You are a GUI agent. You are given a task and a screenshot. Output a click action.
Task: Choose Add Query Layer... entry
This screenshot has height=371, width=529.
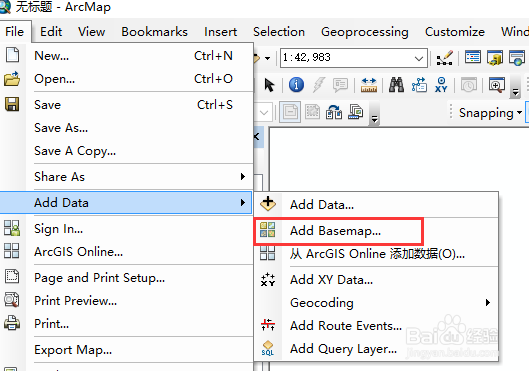pos(376,348)
